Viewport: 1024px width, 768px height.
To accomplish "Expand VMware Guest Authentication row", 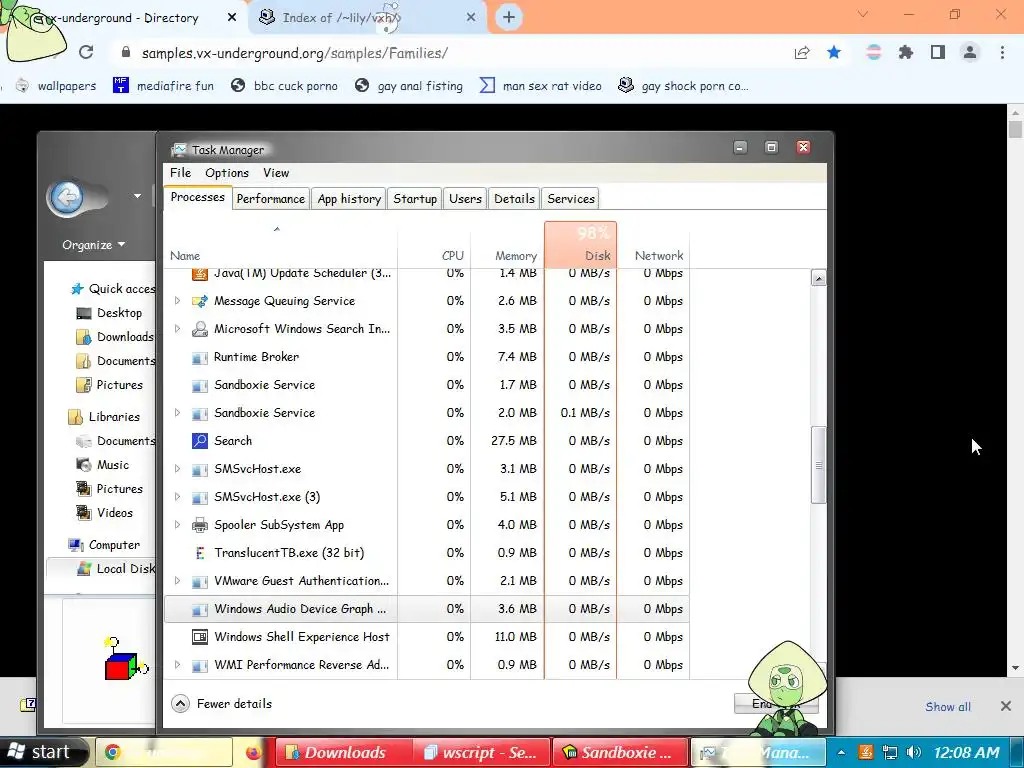I will [x=177, y=581].
